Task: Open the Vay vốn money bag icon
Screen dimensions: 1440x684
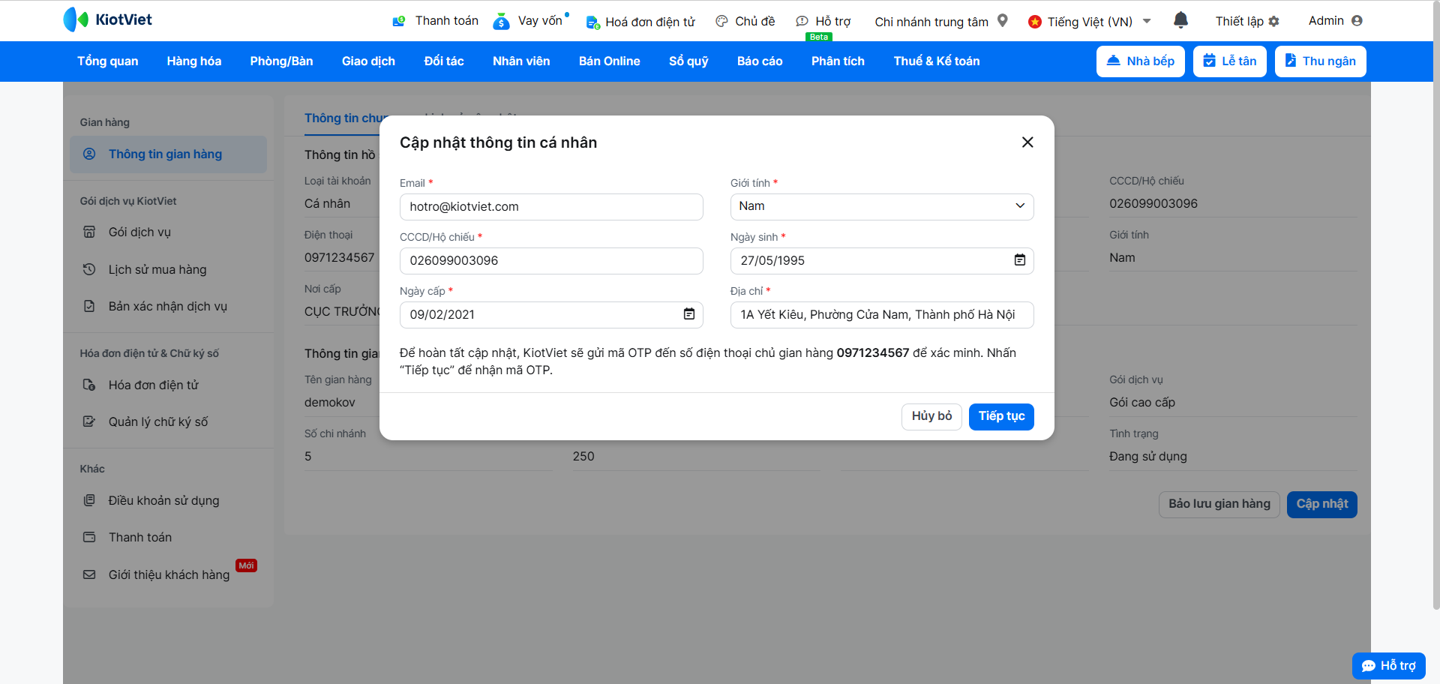Action: (501, 21)
